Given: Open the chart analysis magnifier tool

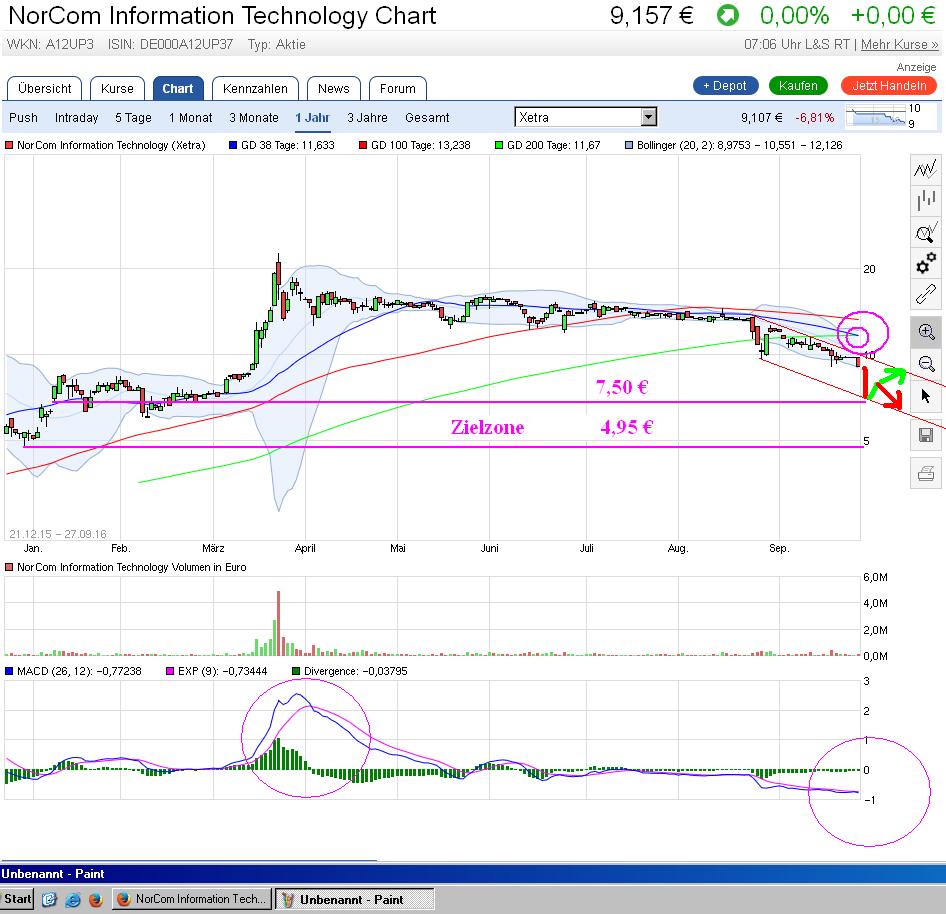Looking at the screenshot, I should [925, 232].
